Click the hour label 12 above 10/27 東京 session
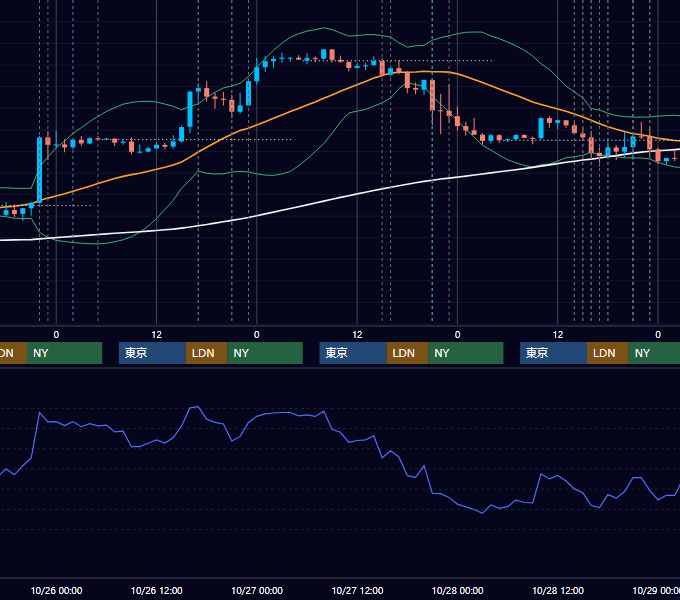This screenshot has width=680, height=600. (x=357, y=335)
